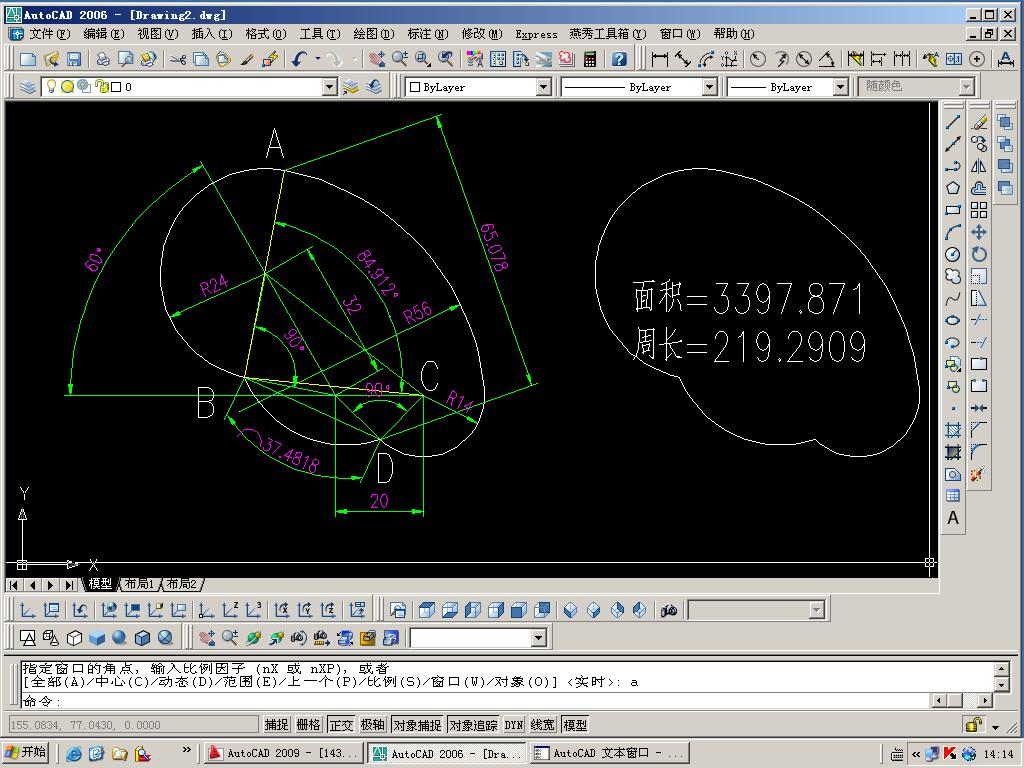Open the 绘图(D) menu
The image size is (1024, 768).
tap(374, 34)
